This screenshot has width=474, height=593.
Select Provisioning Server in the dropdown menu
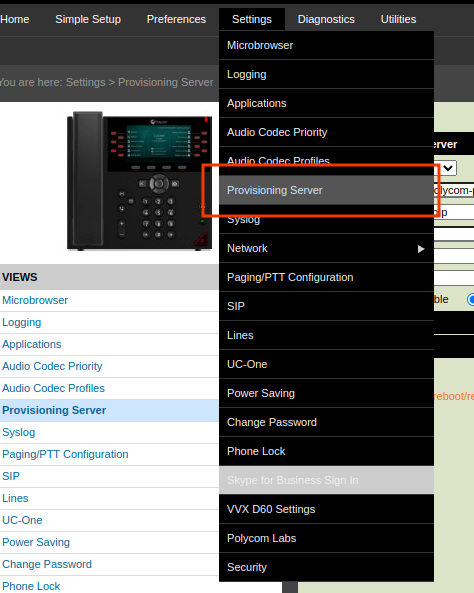click(326, 190)
